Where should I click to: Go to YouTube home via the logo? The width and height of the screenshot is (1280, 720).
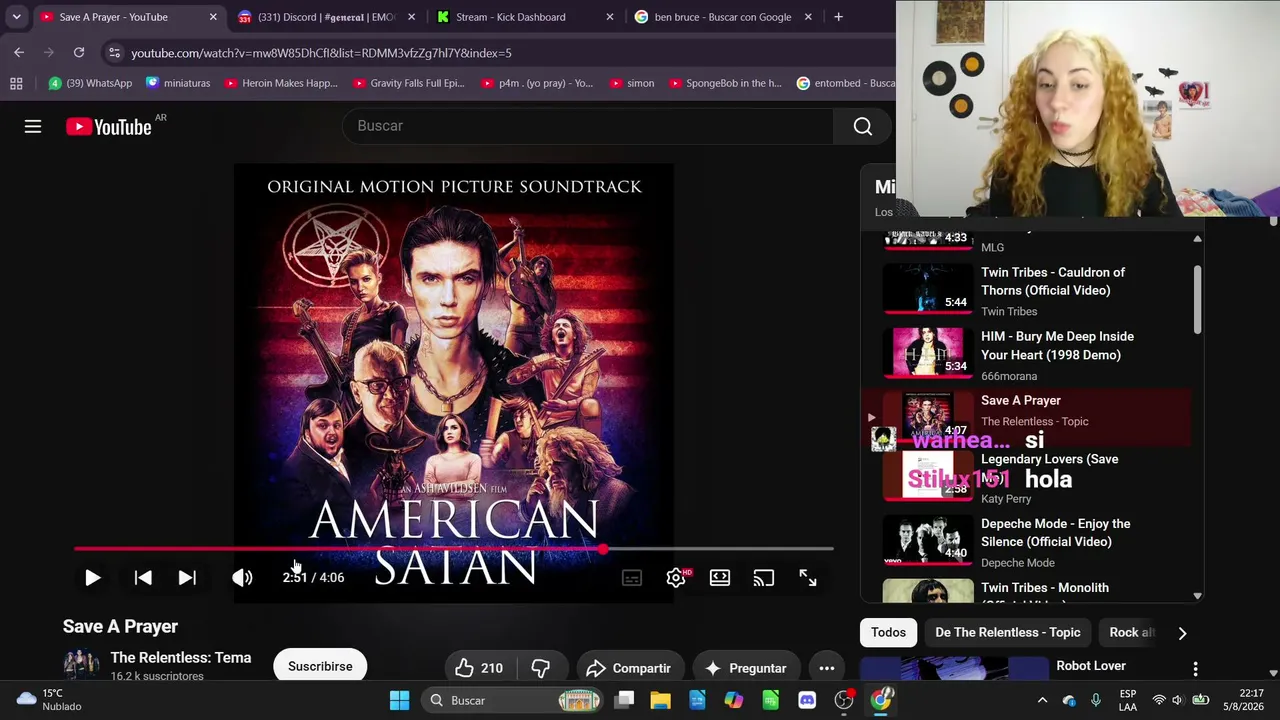[109, 126]
